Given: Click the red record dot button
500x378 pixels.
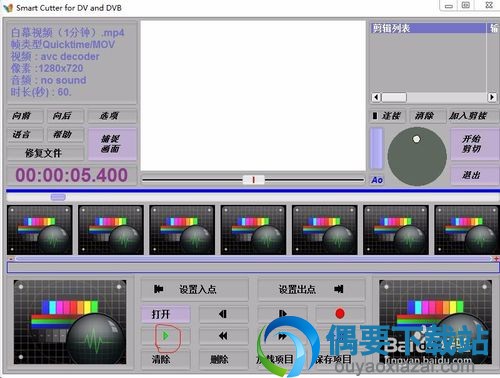Looking at the screenshot, I should click(x=340, y=314).
